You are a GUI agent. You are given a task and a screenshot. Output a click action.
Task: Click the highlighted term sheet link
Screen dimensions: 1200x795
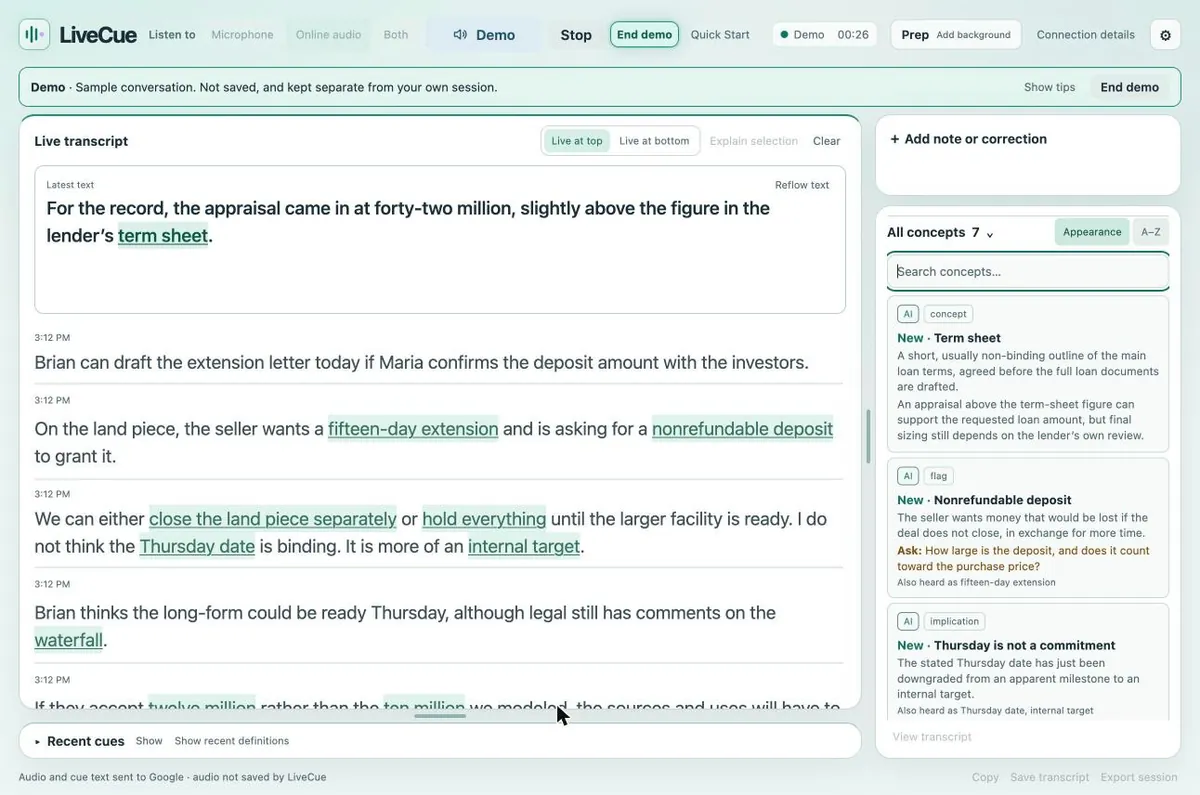(163, 236)
